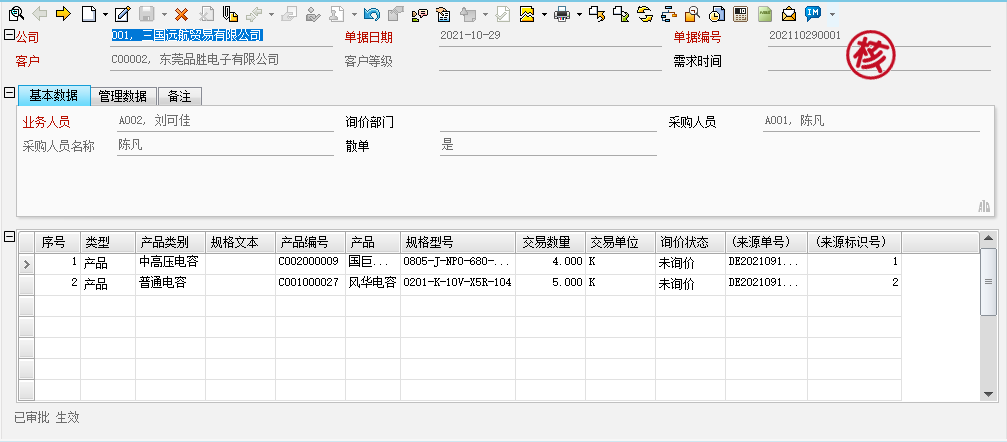The width and height of the screenshot is (1007, 442).
Task: Click the search document magnifier icon
Action: pos(16,14)
